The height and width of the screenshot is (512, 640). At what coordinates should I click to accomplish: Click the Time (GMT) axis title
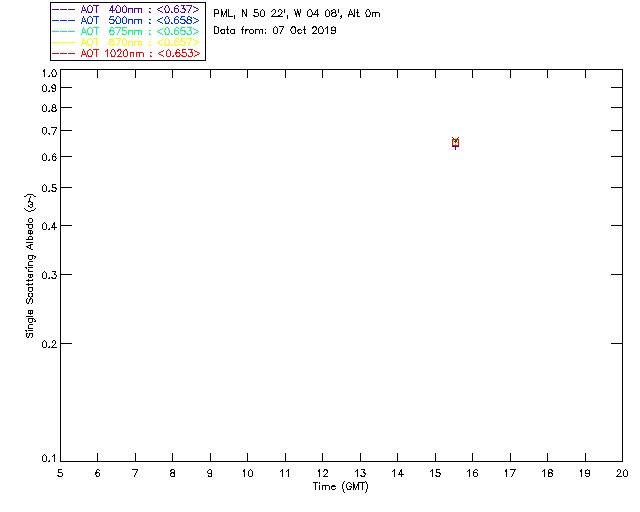(340, 486)
